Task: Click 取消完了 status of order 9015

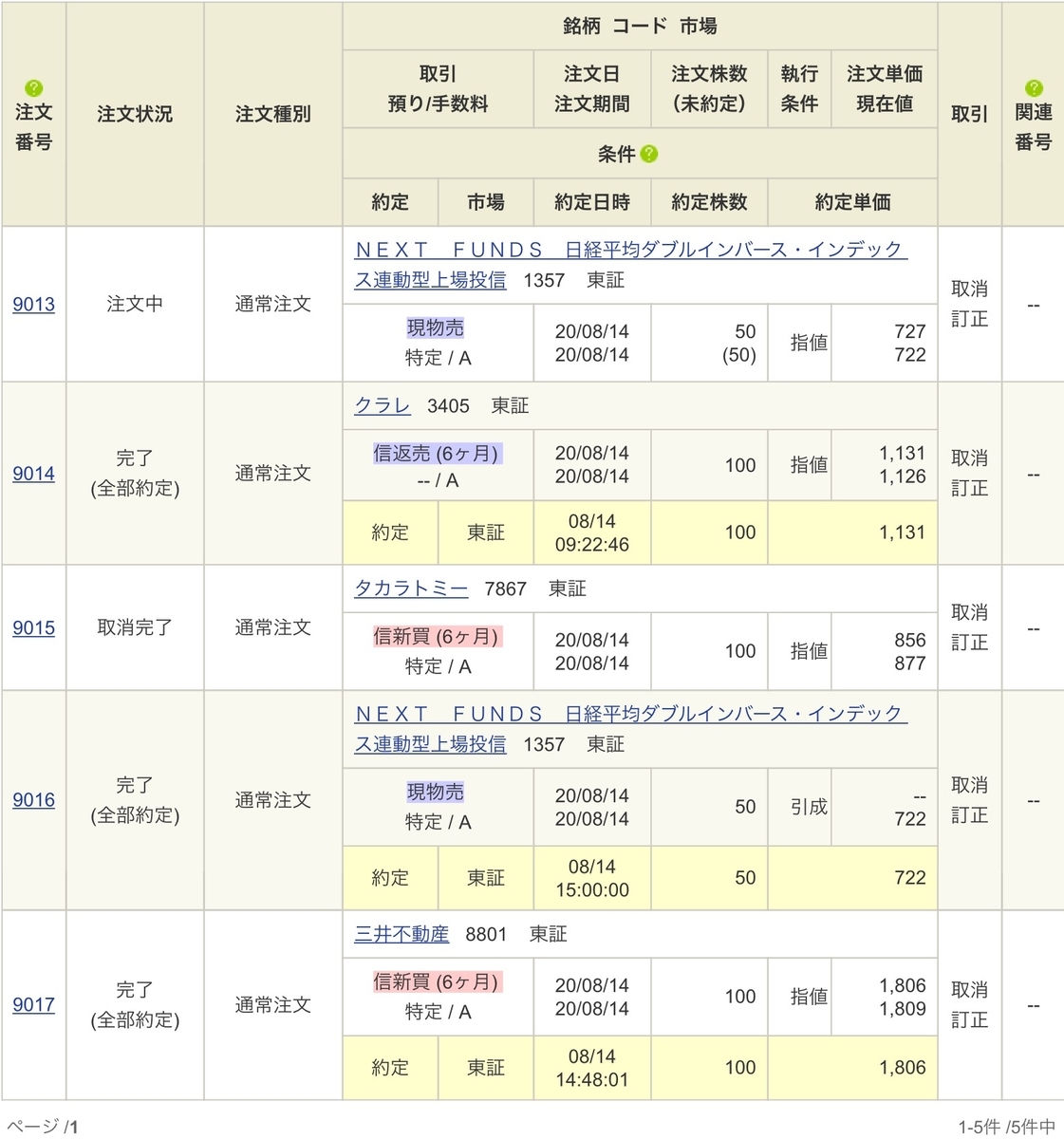Action: click(135, 628)
